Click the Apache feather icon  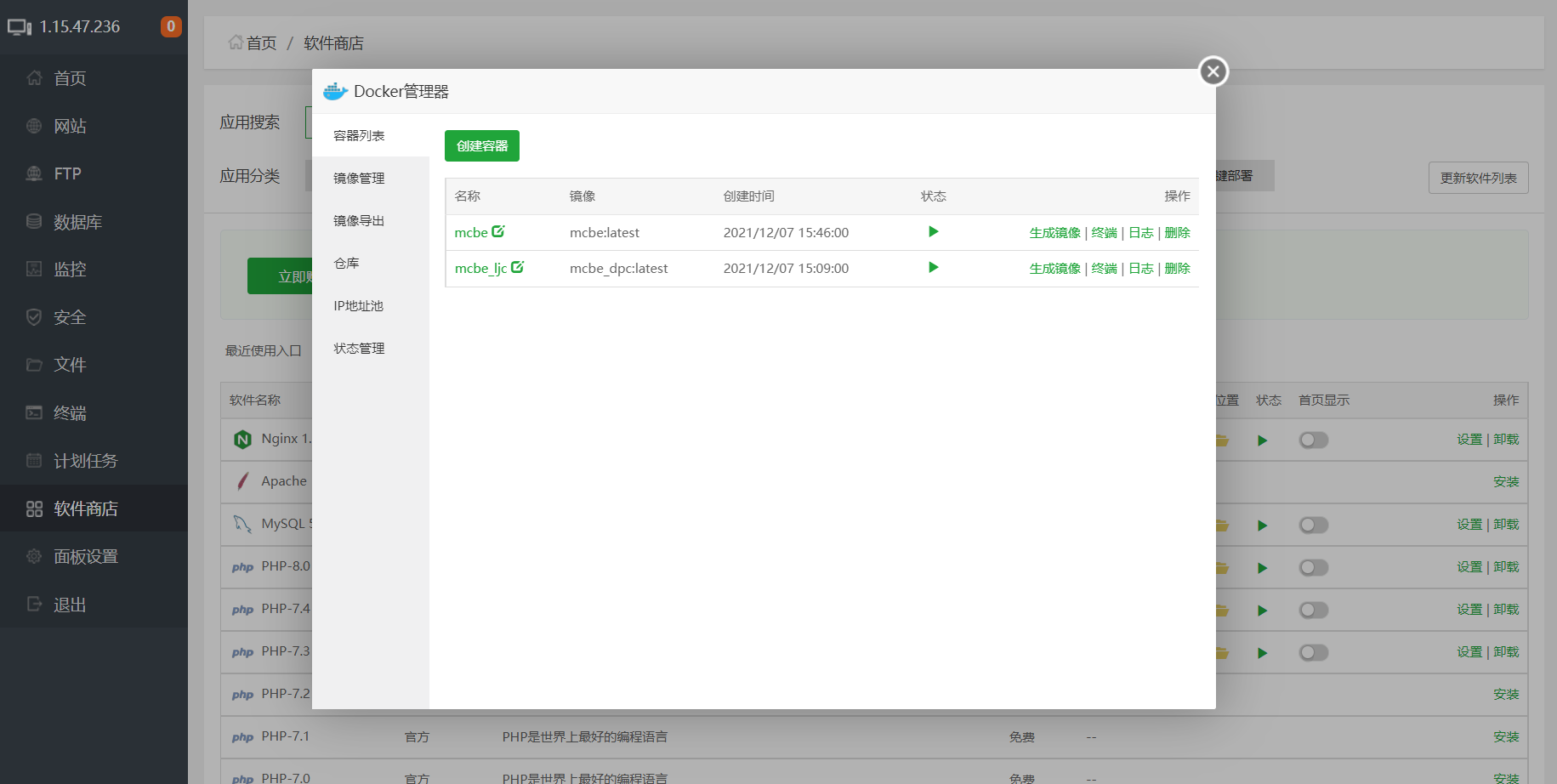coord(242,481)
